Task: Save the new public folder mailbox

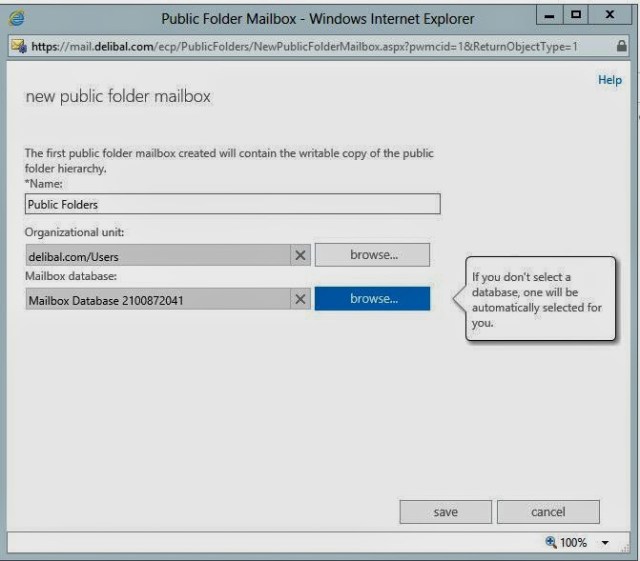Action: coord(445,512)
